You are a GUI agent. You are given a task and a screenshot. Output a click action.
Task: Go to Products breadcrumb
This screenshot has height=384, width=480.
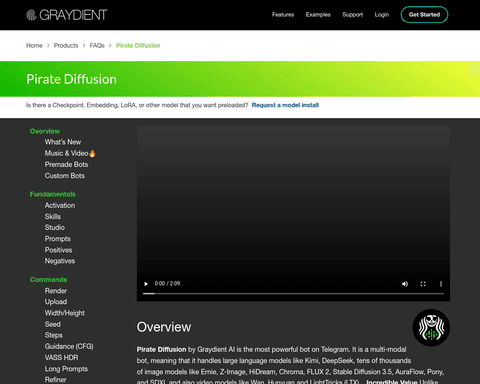coord(66,45)
